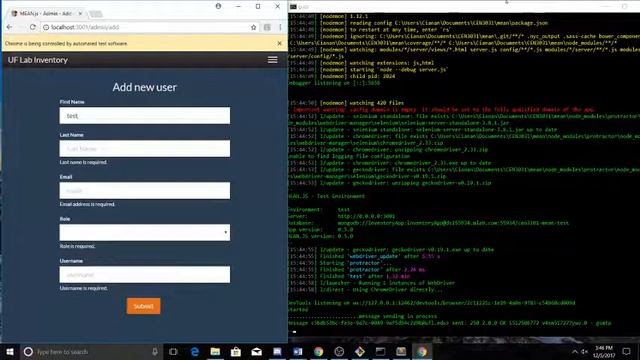Open the Microsoft Store taskbar icon
The width and height of the screenshot is (640, 360).
point(236,351)
